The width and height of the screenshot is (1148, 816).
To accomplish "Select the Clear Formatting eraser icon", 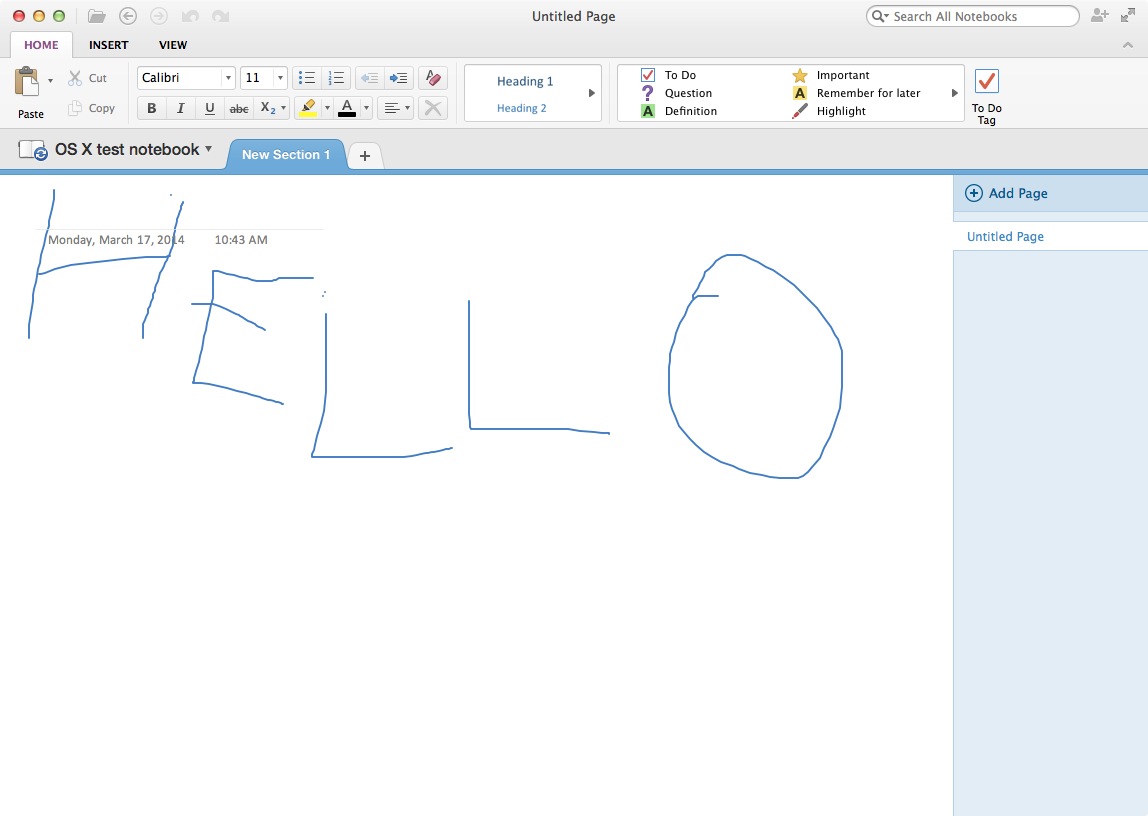I will pos(433,78).
